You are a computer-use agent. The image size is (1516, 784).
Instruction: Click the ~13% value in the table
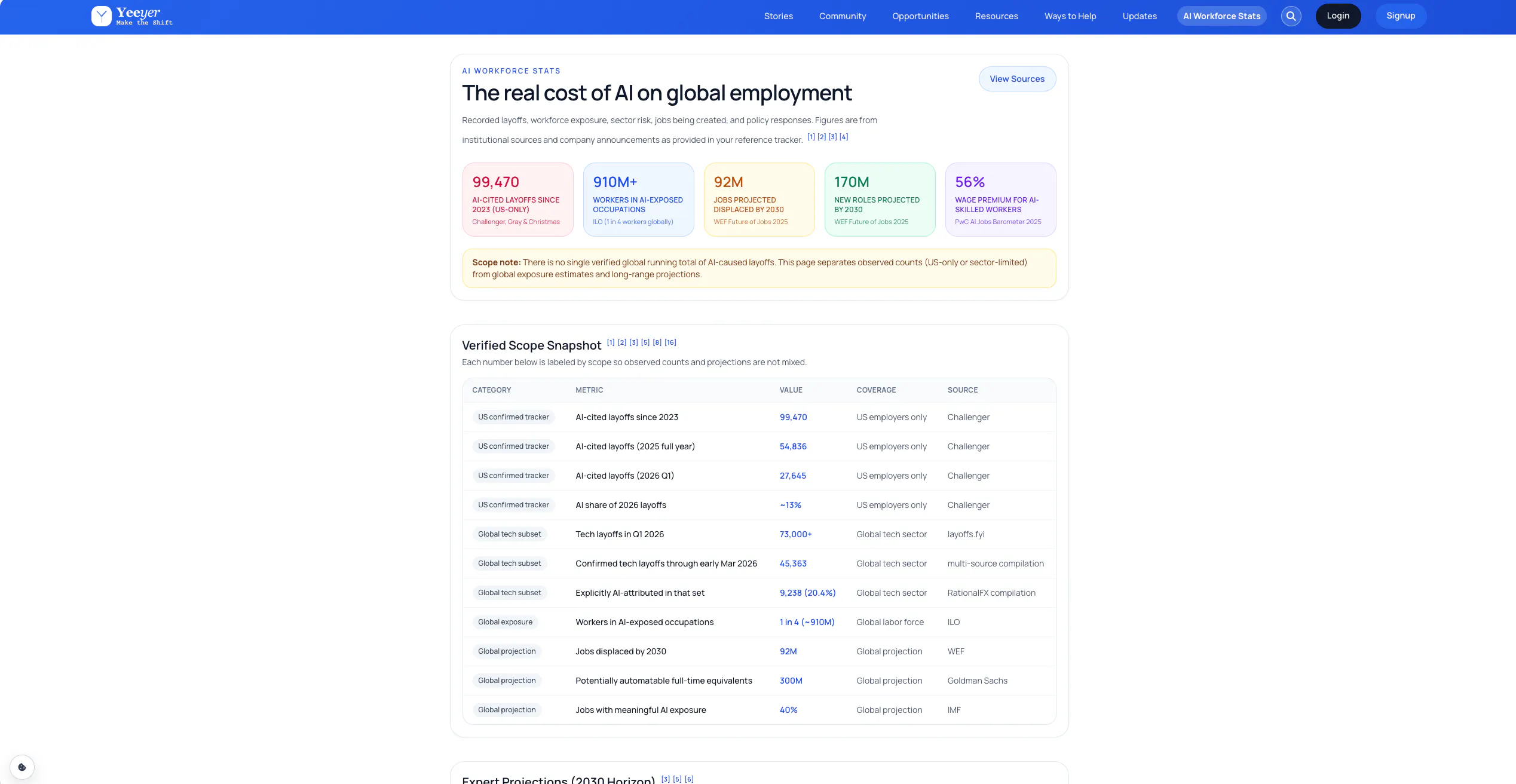(x=790, y=505)
